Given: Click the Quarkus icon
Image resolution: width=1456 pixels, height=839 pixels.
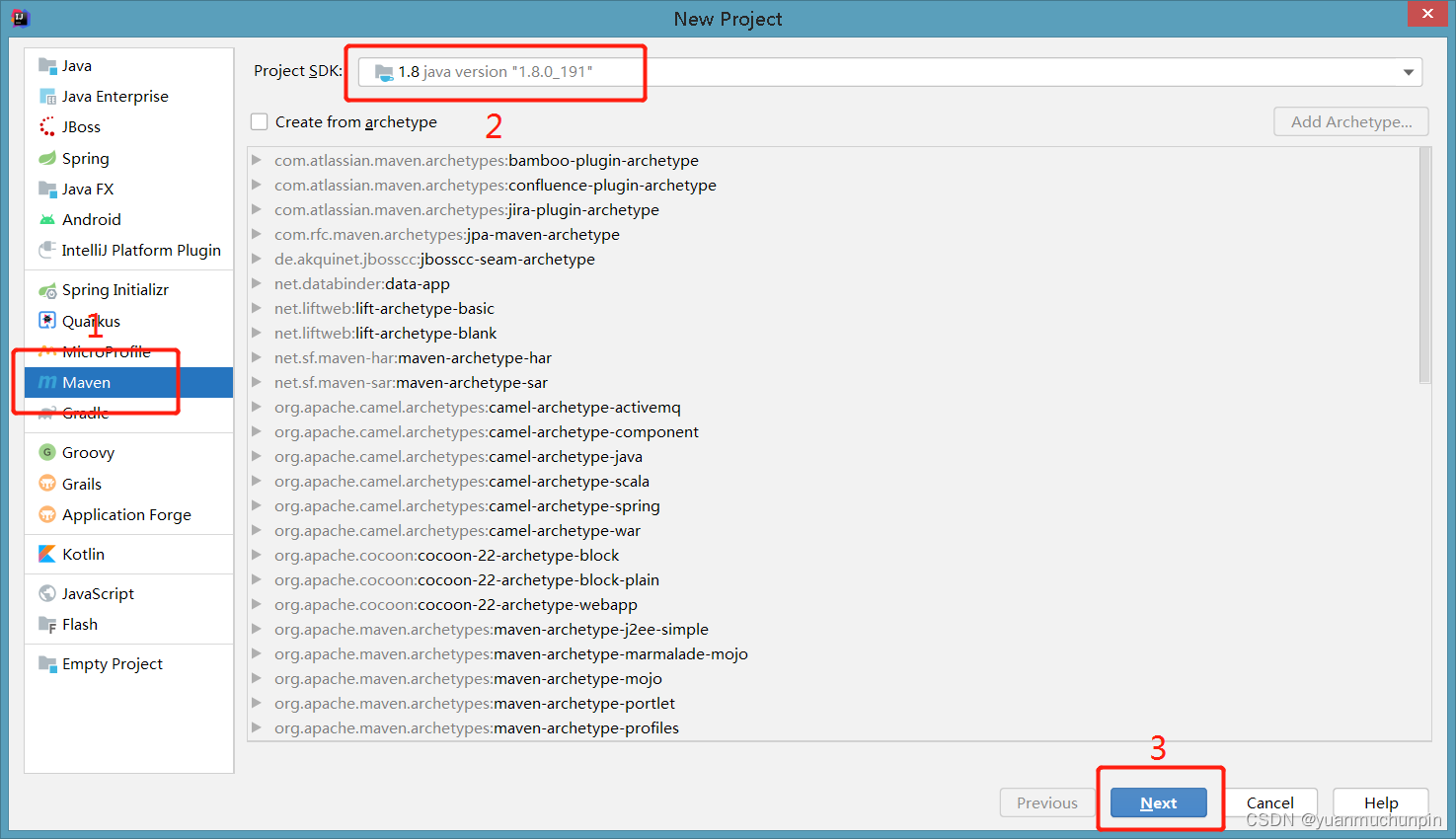Looking at the screenshot, I should point(47,321).
